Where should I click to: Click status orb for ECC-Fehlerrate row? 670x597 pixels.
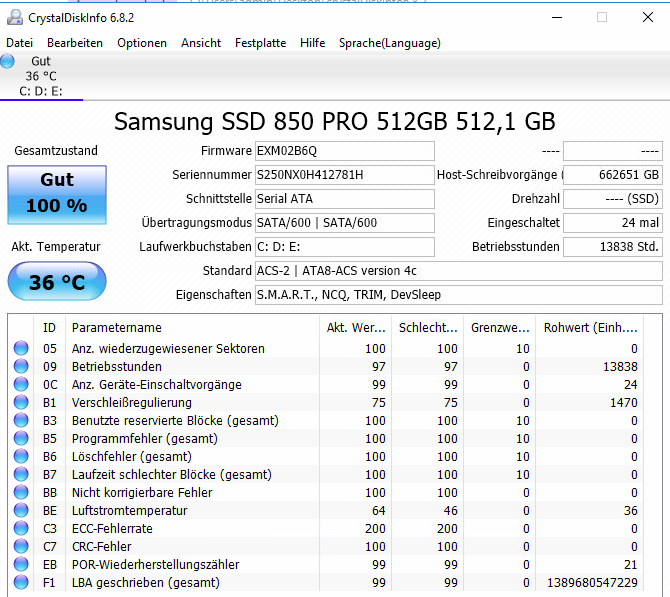point(21,528)
